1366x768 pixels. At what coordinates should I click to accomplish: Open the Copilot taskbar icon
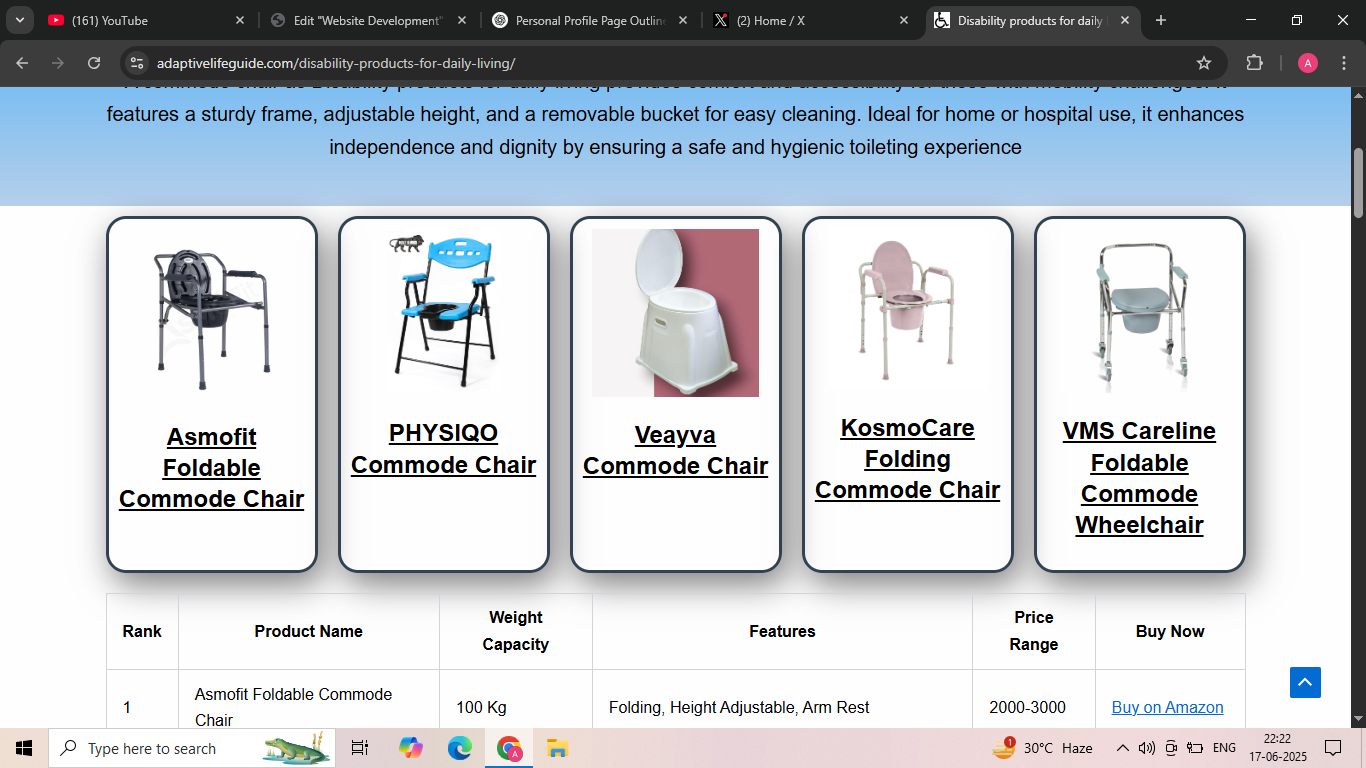(410, 748)
